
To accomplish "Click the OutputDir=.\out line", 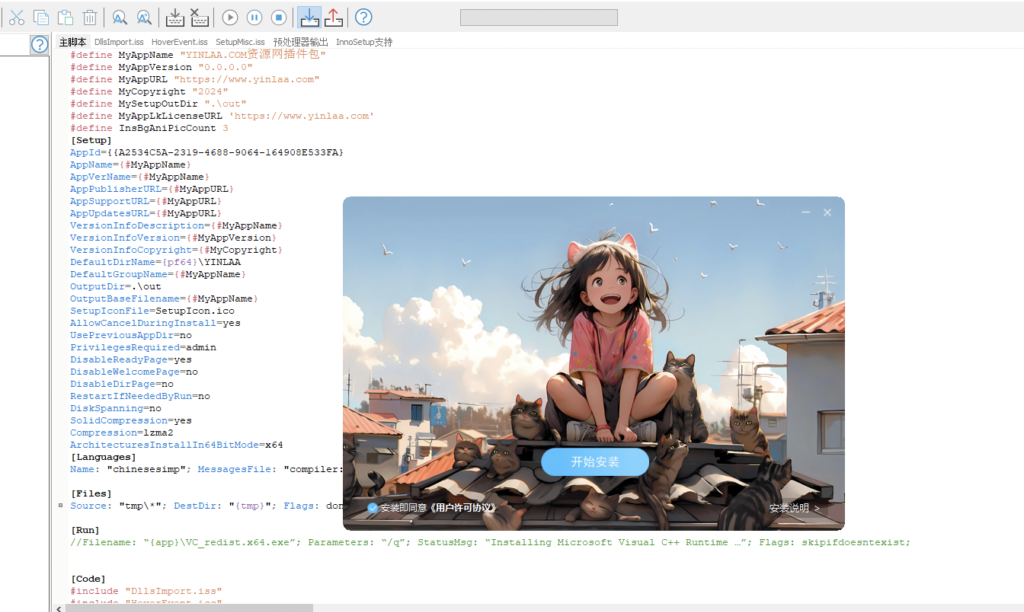I will pyautogui.click(x=116, y=287).
